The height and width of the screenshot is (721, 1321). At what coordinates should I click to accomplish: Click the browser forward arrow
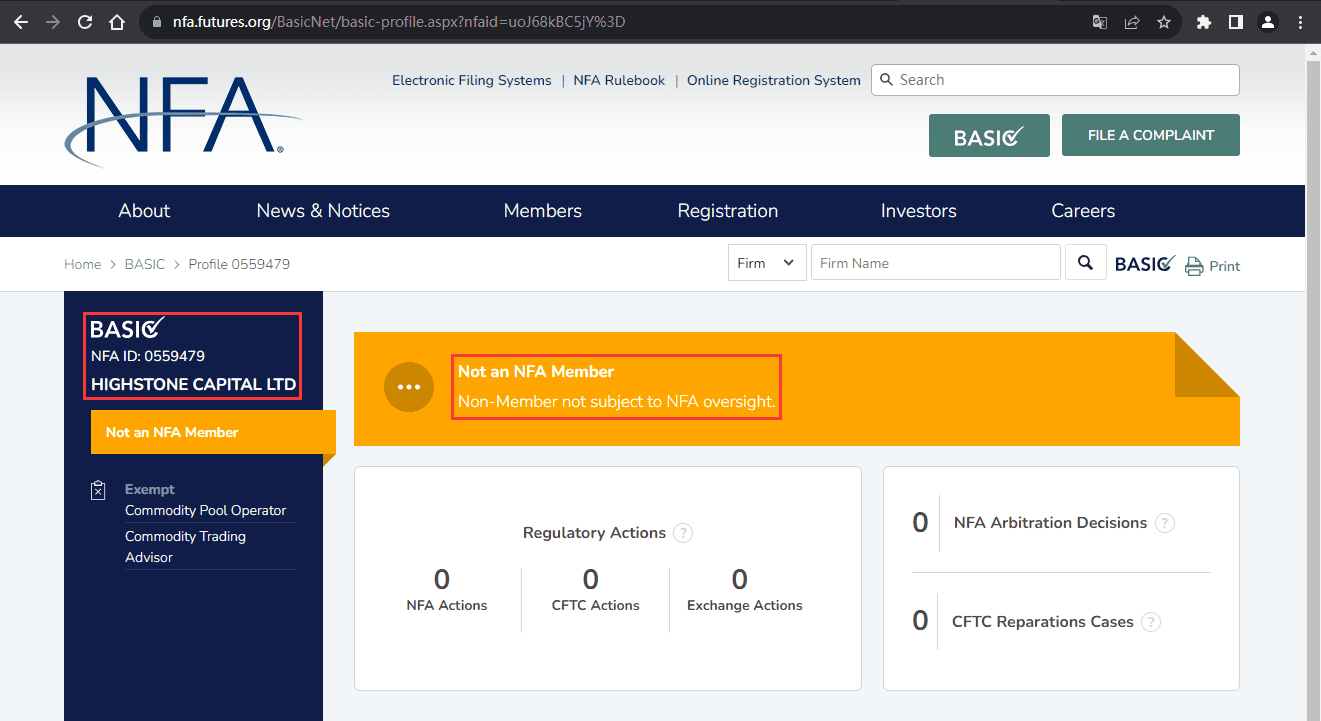point(53,21)
